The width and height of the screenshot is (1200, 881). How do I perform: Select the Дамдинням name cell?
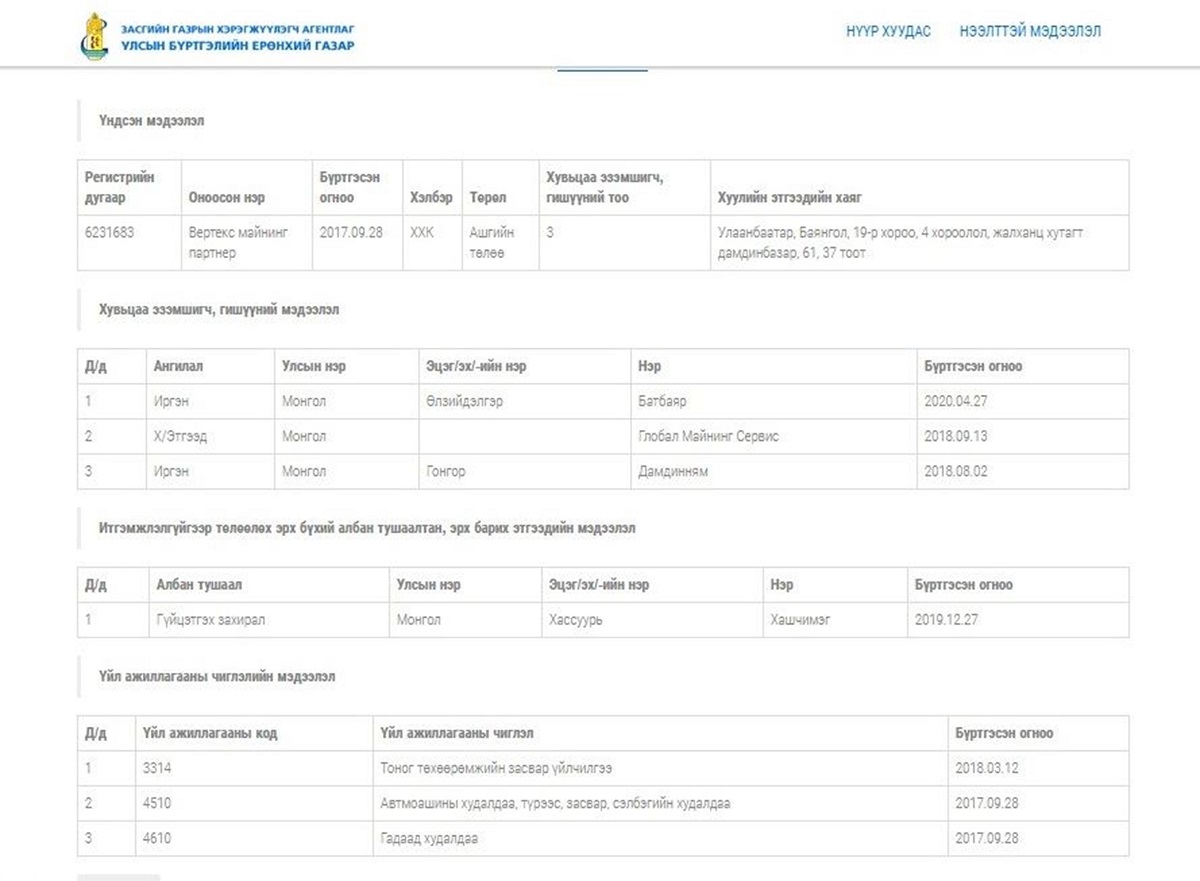click(672, 471)
